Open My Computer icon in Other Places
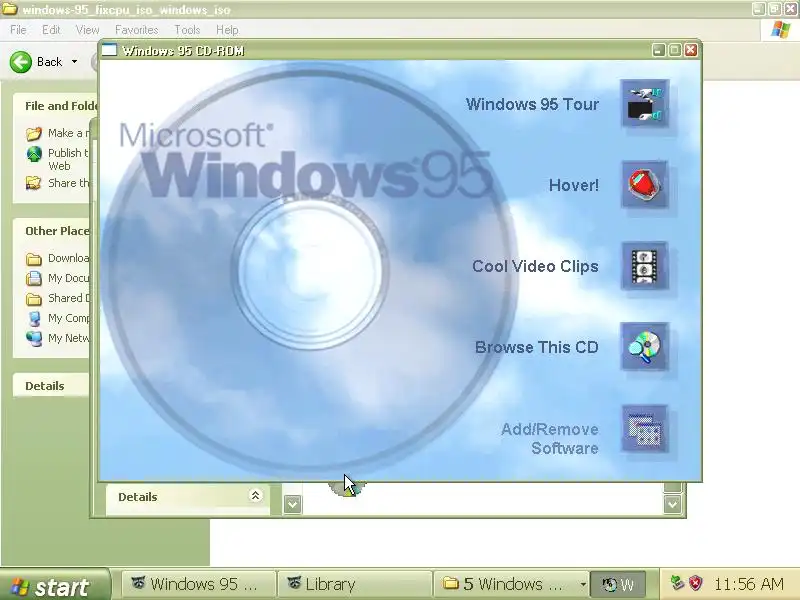The width and height of the screenshot is (800, 600). (34, 318)
